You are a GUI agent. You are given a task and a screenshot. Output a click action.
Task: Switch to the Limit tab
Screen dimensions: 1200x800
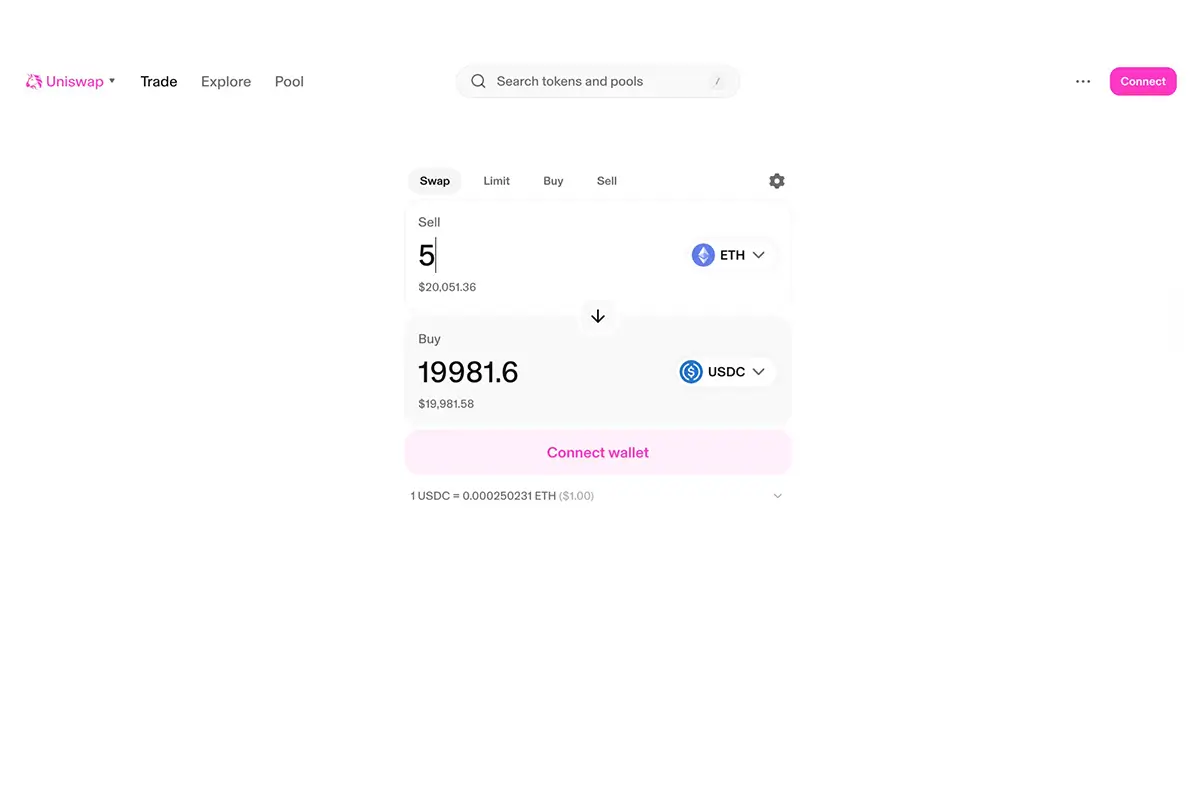pyautogui.click(x=497, y=181)
